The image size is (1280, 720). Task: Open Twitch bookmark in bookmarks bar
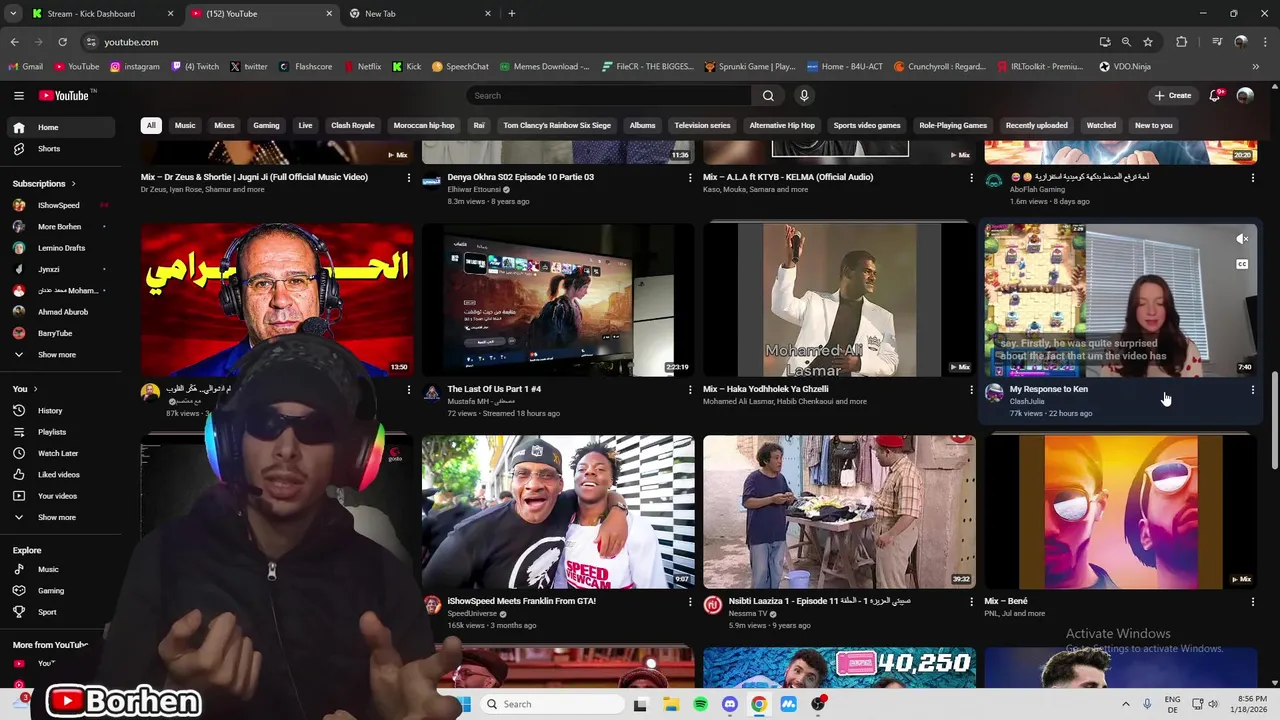click(195, 66)
